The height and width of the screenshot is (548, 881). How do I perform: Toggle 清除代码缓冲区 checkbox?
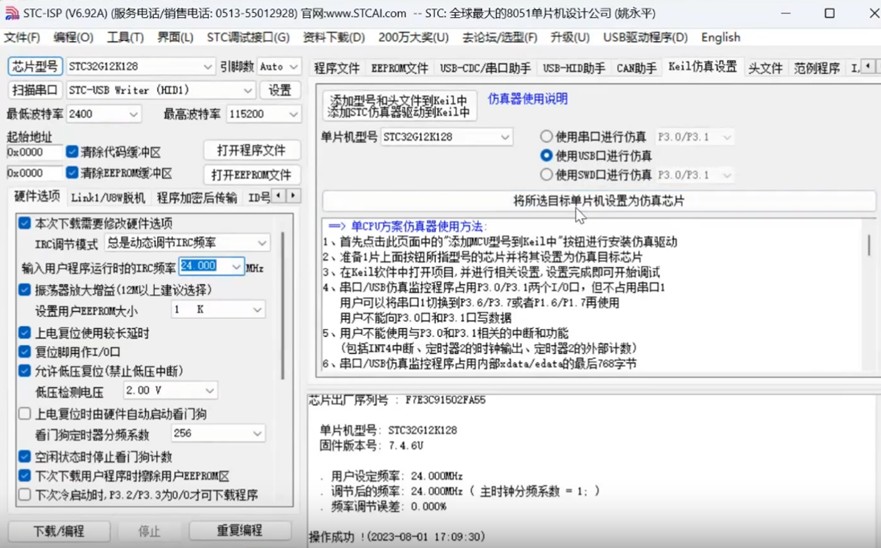pyautogui.click(x=72, y=151)
